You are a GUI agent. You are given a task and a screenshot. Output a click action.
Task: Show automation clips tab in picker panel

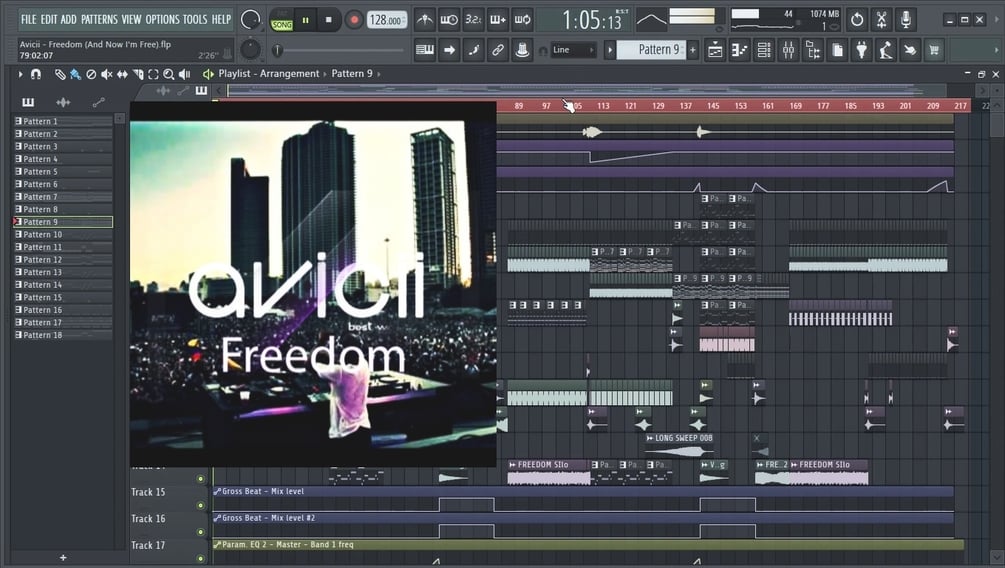(x=98, y=102)
